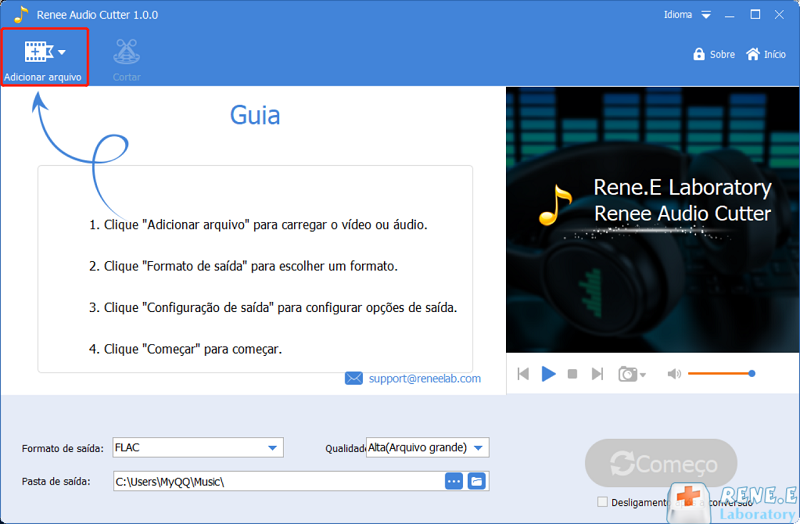The width and height of the screenshot is (800, 524).
Task: Click guide step 4 "Começar" text
Action: coord(171,349)
